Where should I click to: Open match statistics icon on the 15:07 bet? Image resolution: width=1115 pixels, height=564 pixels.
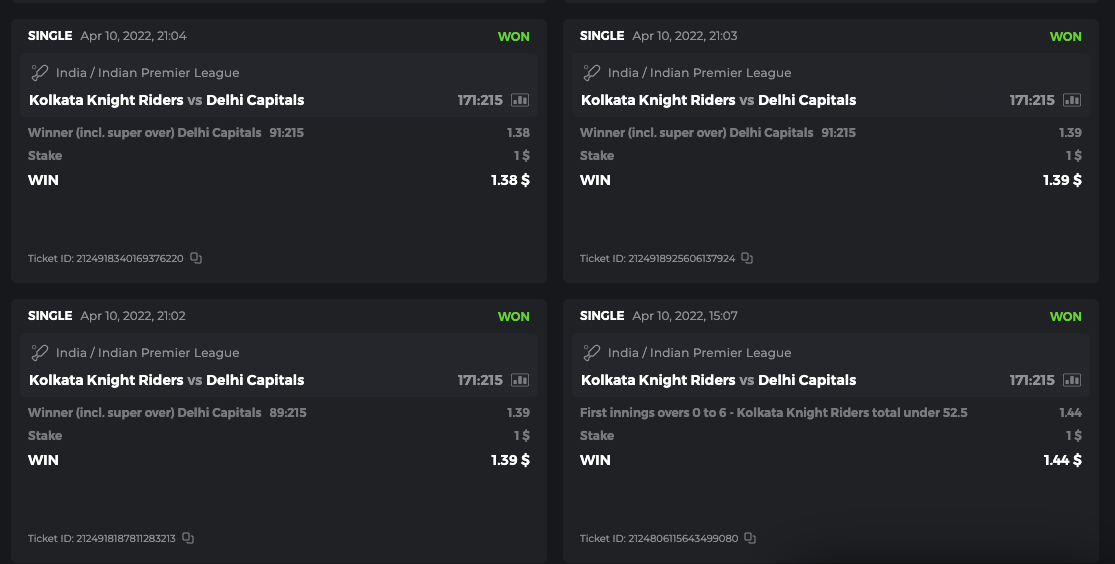pyautogui.click(x=1072, y=380)
